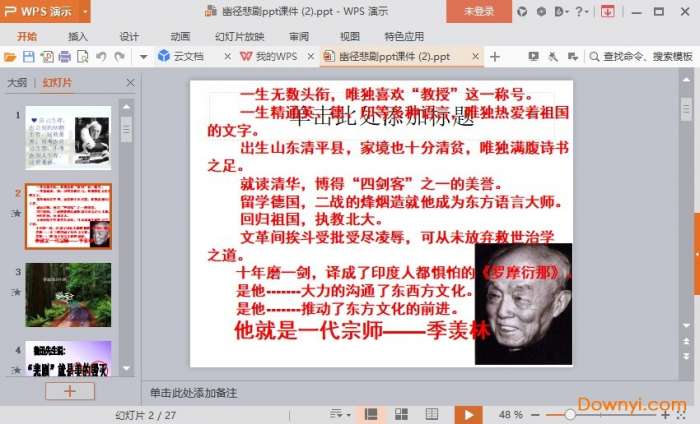Image resolution: width=700 pixels, height=424 pixels.
Task: Switch to the 开始 ribbon tab
Action: (27, 37)
